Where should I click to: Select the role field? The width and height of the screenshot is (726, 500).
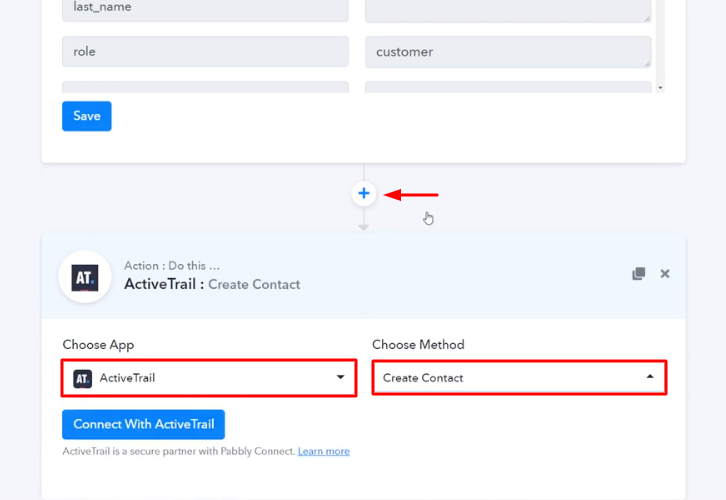pyautogui.click(x=206, y=51)
